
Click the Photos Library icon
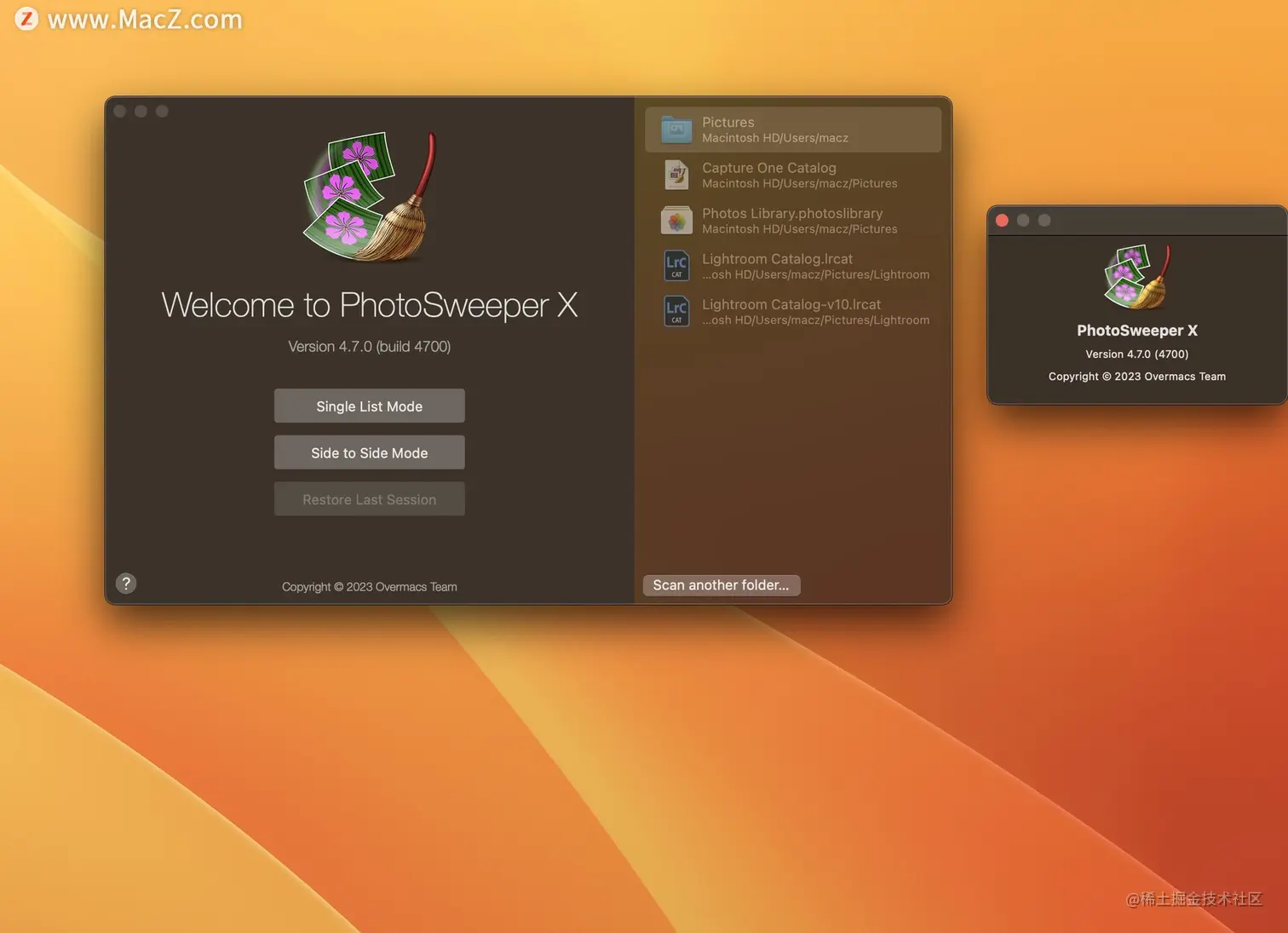[x=676, y=221]
